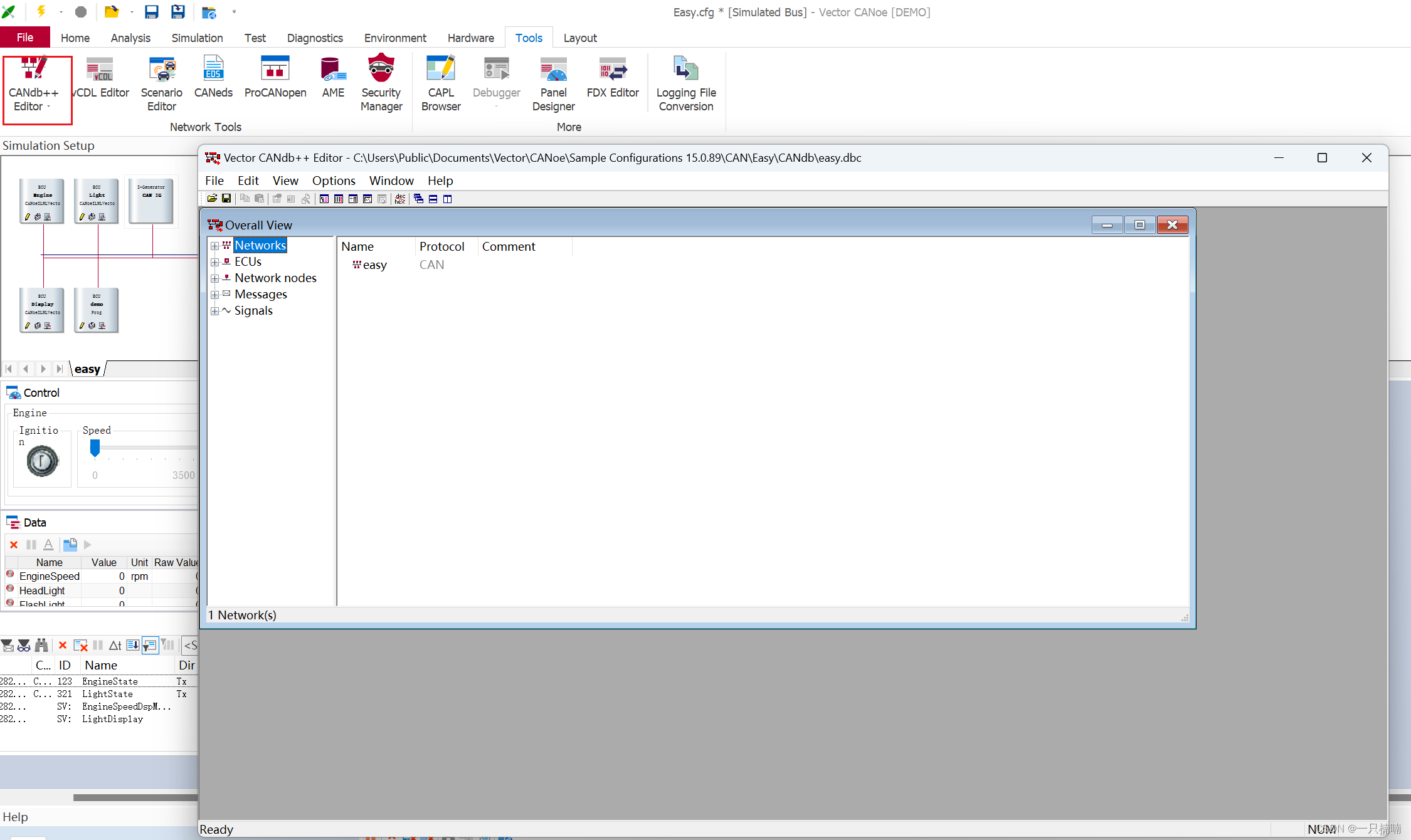
Task: Toggle the highlighted filter view button in the Trace toolbar
Action: click(150, 645)
